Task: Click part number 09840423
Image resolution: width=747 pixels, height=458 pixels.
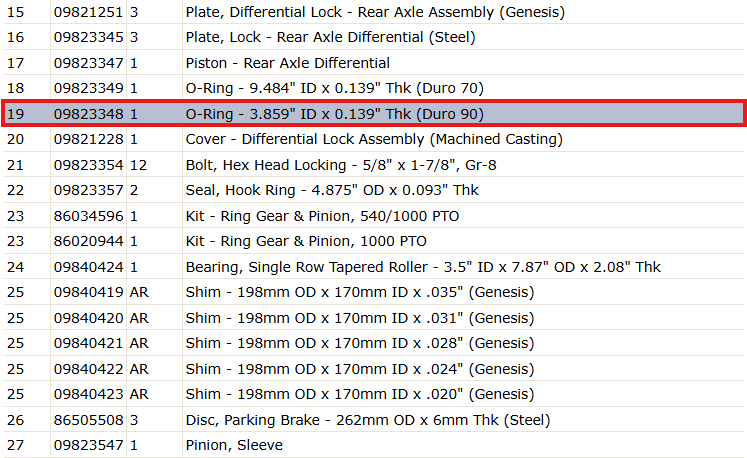Action: click(x=88, y=394)
